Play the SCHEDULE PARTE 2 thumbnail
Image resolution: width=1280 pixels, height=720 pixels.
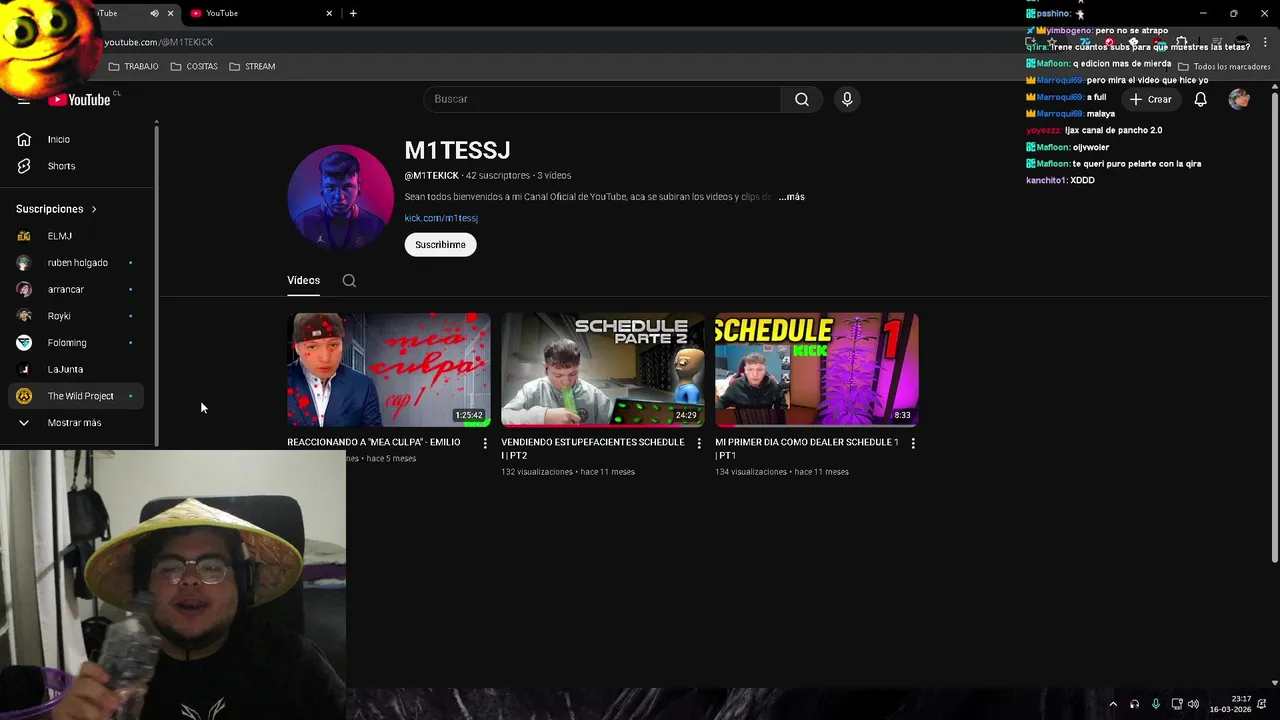pyautogui.click(x=603, y=370)
